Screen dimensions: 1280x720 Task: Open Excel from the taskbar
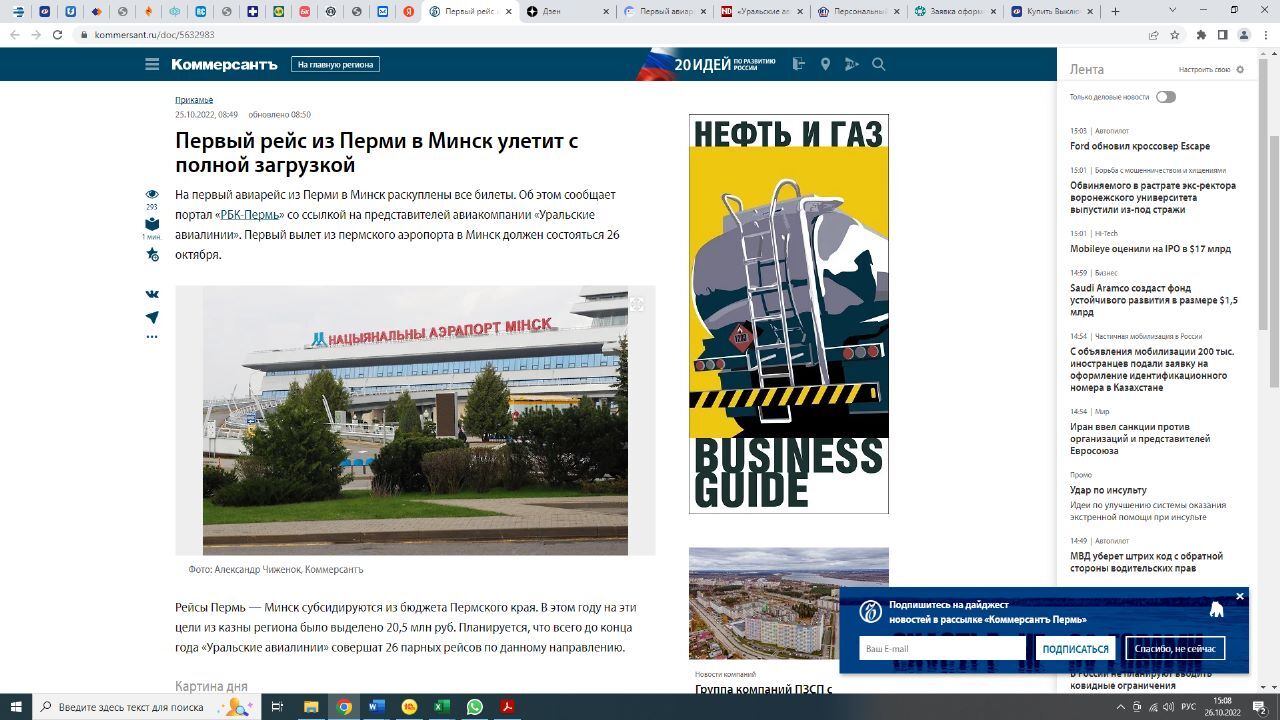tap(442, 707)
